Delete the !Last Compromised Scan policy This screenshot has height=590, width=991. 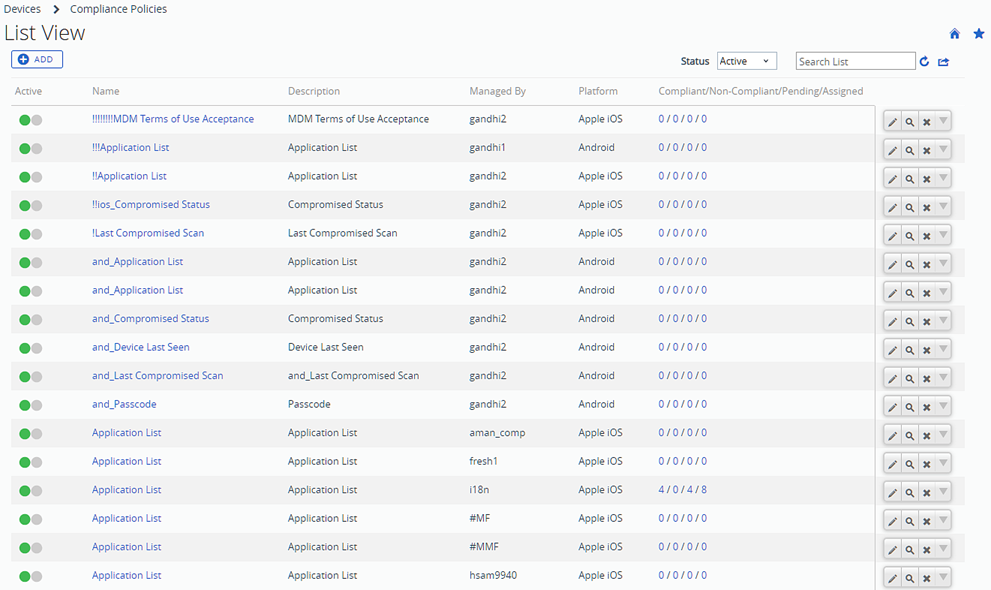pos(927,235)
